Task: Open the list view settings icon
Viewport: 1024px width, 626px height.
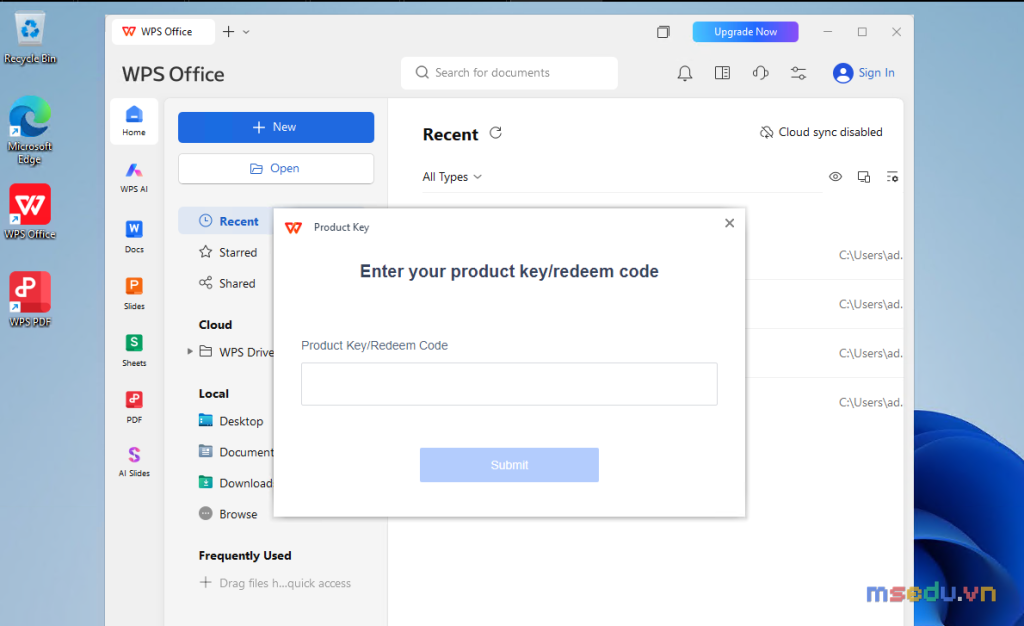Action: [892, 177]
